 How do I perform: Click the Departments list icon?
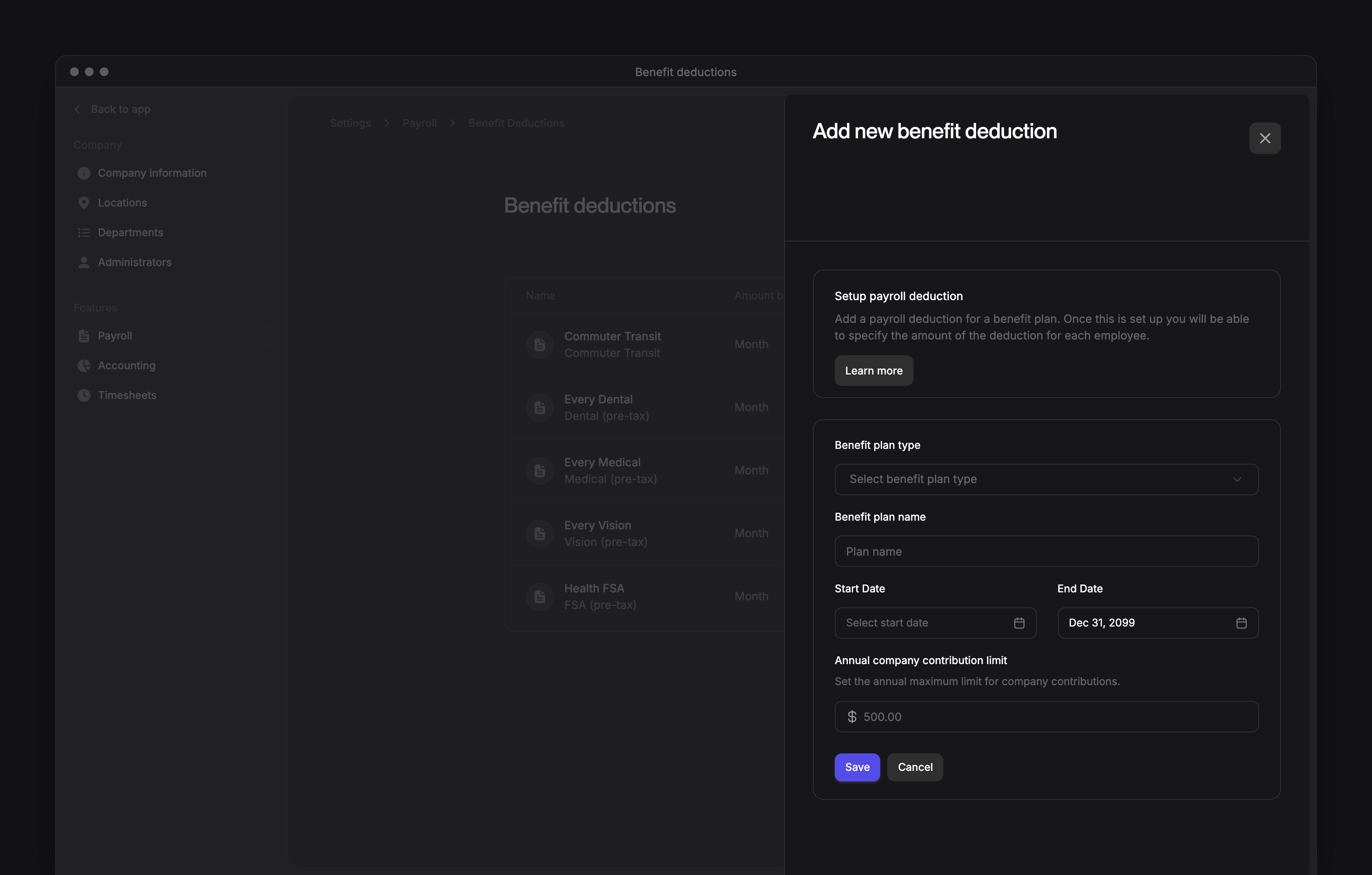click(x=84, y=232)
